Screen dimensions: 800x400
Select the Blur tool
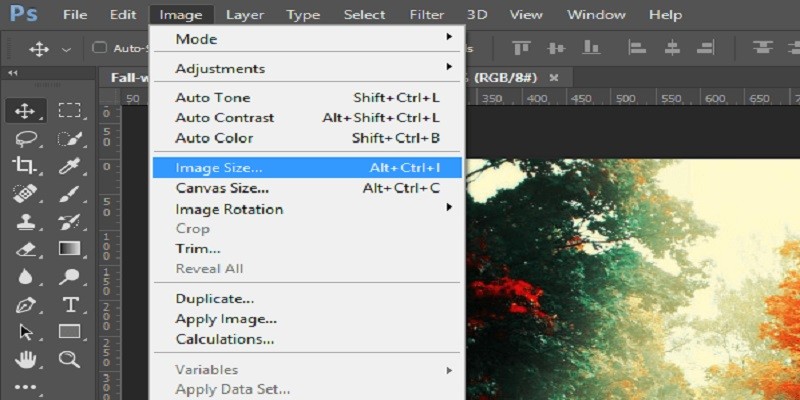[25, 277]
